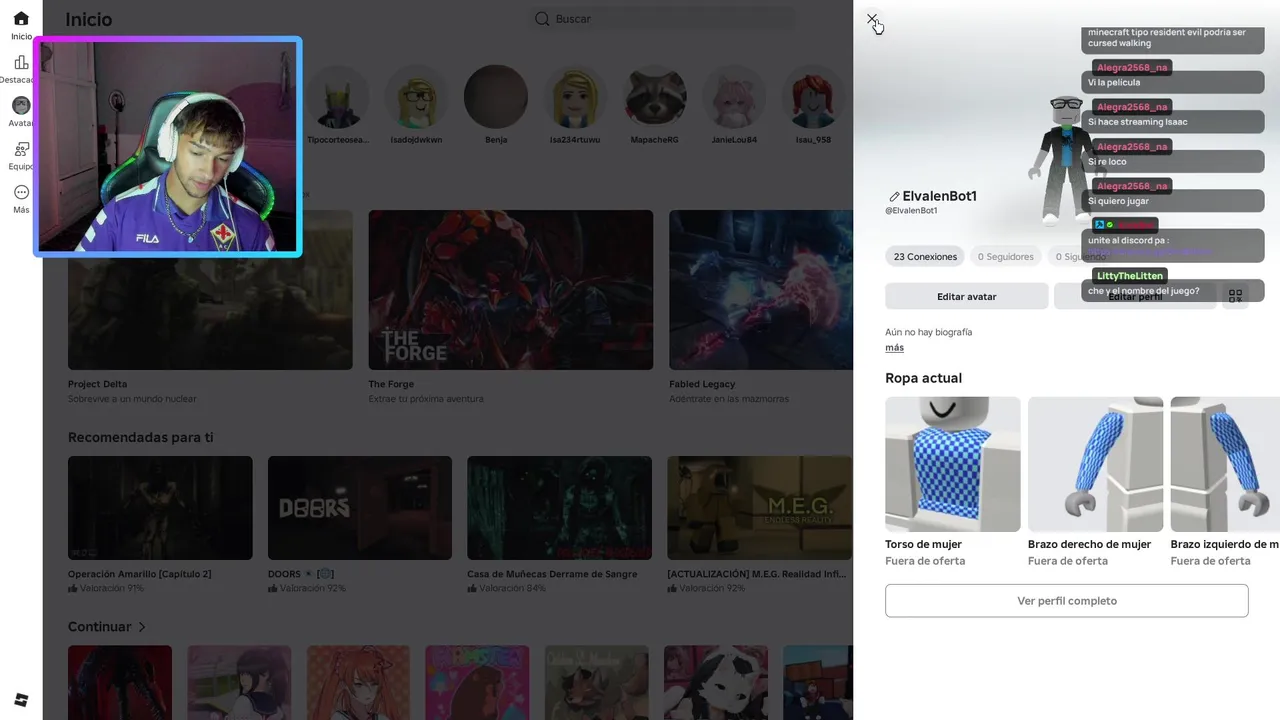Open Equipo section in sidebar
This screenshot has width=1280, height=720.
21,156
